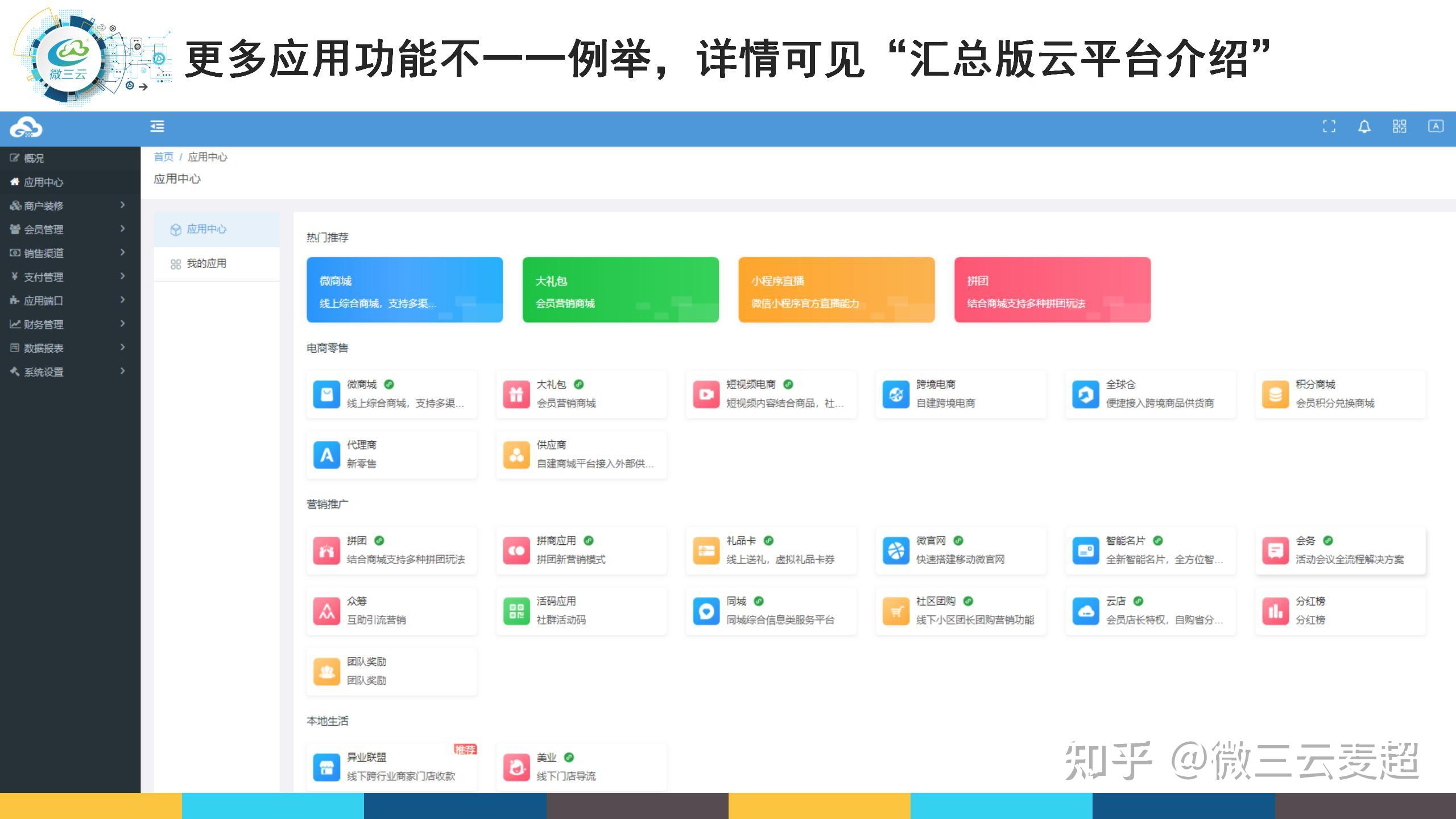1456x819 pixels.
Task: Open the 跨境电商 app icon
Action: click(896, 394)
